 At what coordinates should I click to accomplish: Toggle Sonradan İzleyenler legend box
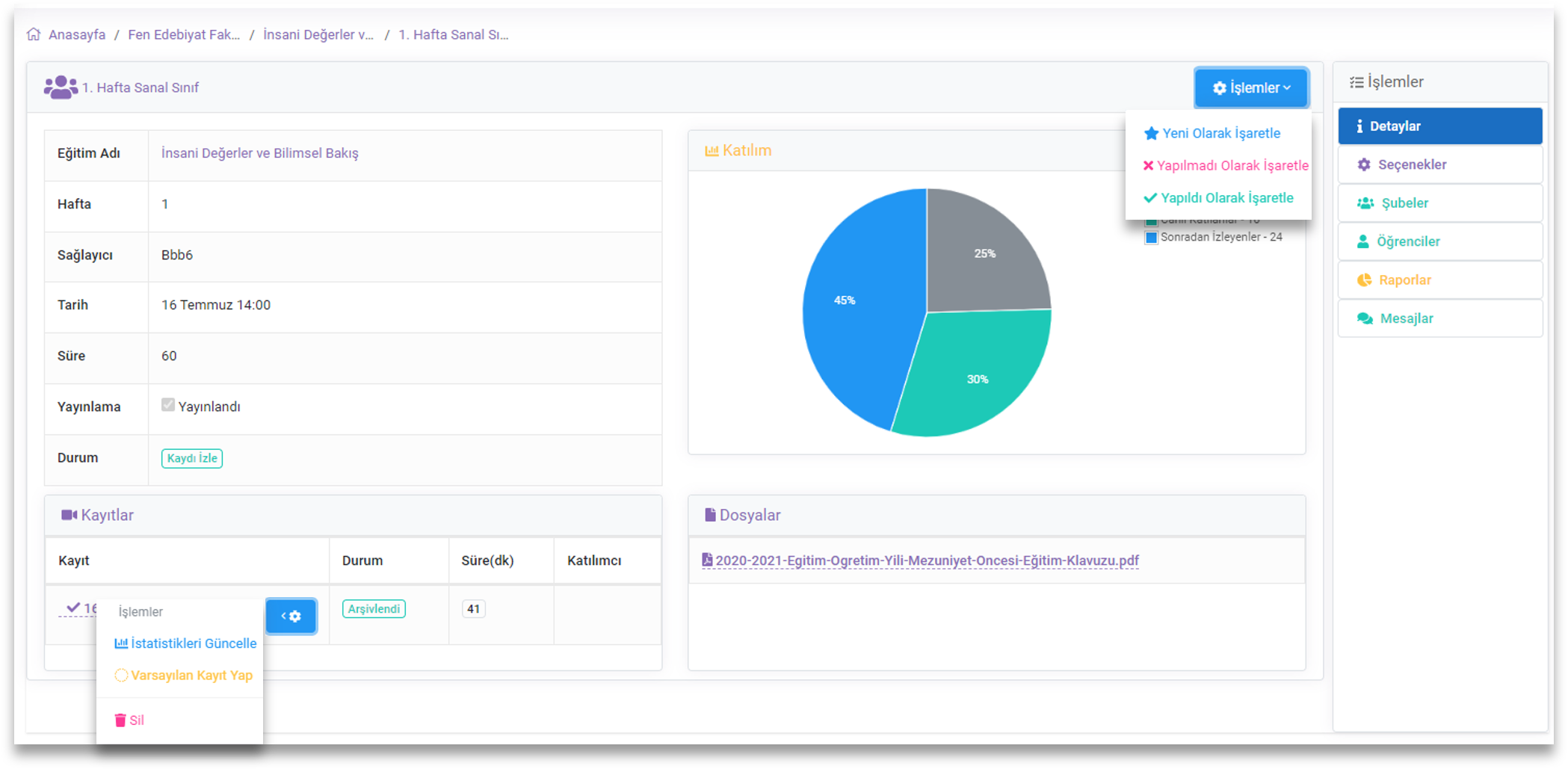pyautogui.click(x=1152, y=238)
